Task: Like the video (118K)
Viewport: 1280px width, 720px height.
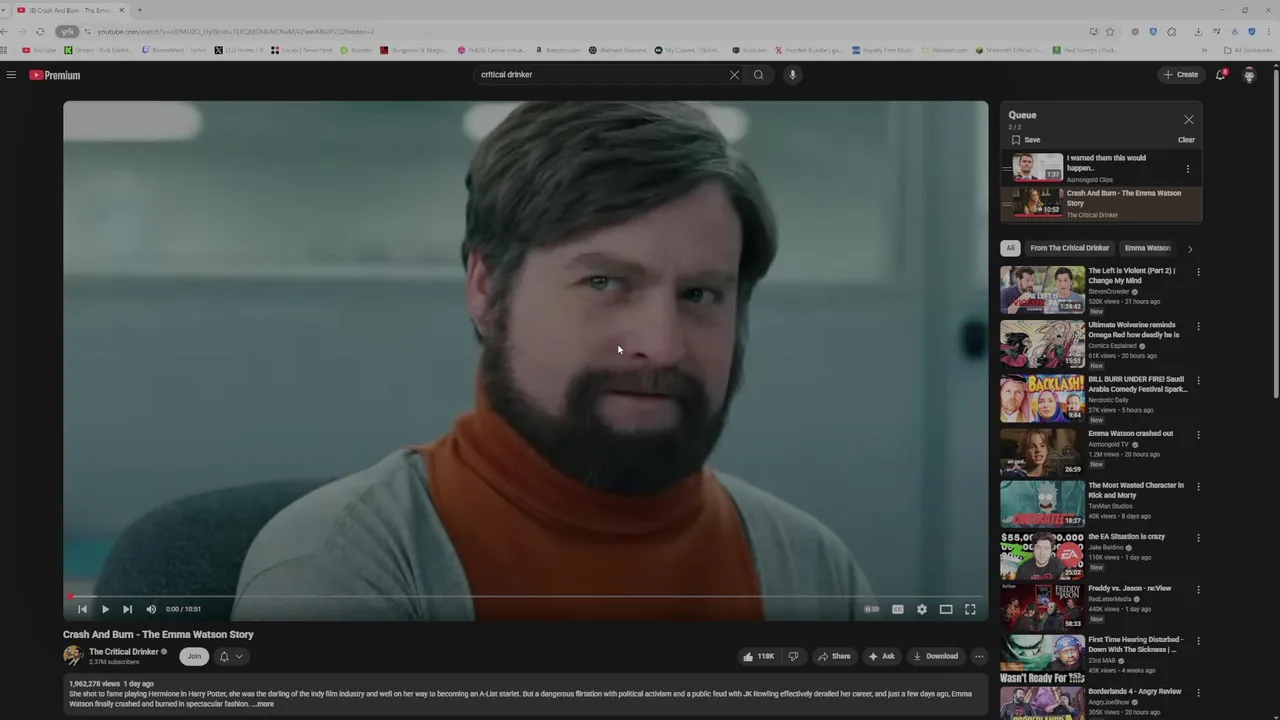Action: tap(759, 656)
